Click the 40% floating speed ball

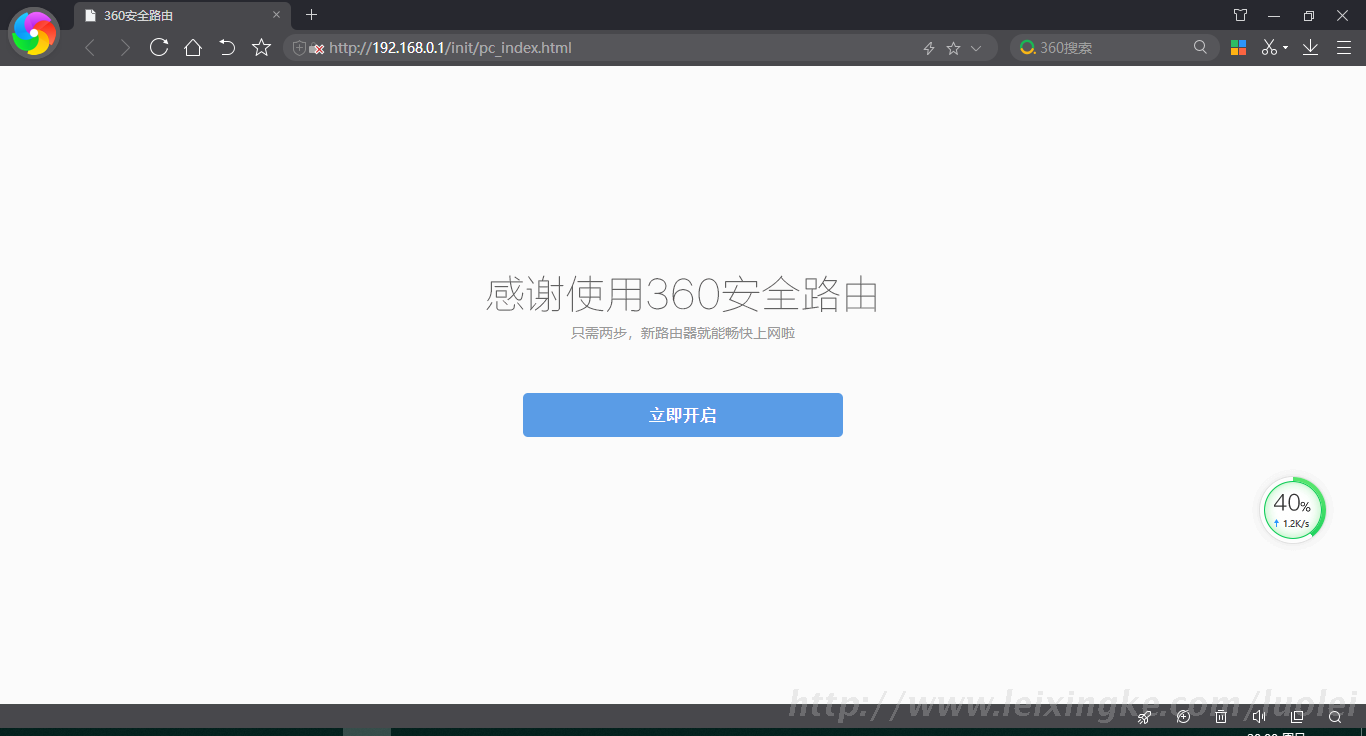point(1292,510)
